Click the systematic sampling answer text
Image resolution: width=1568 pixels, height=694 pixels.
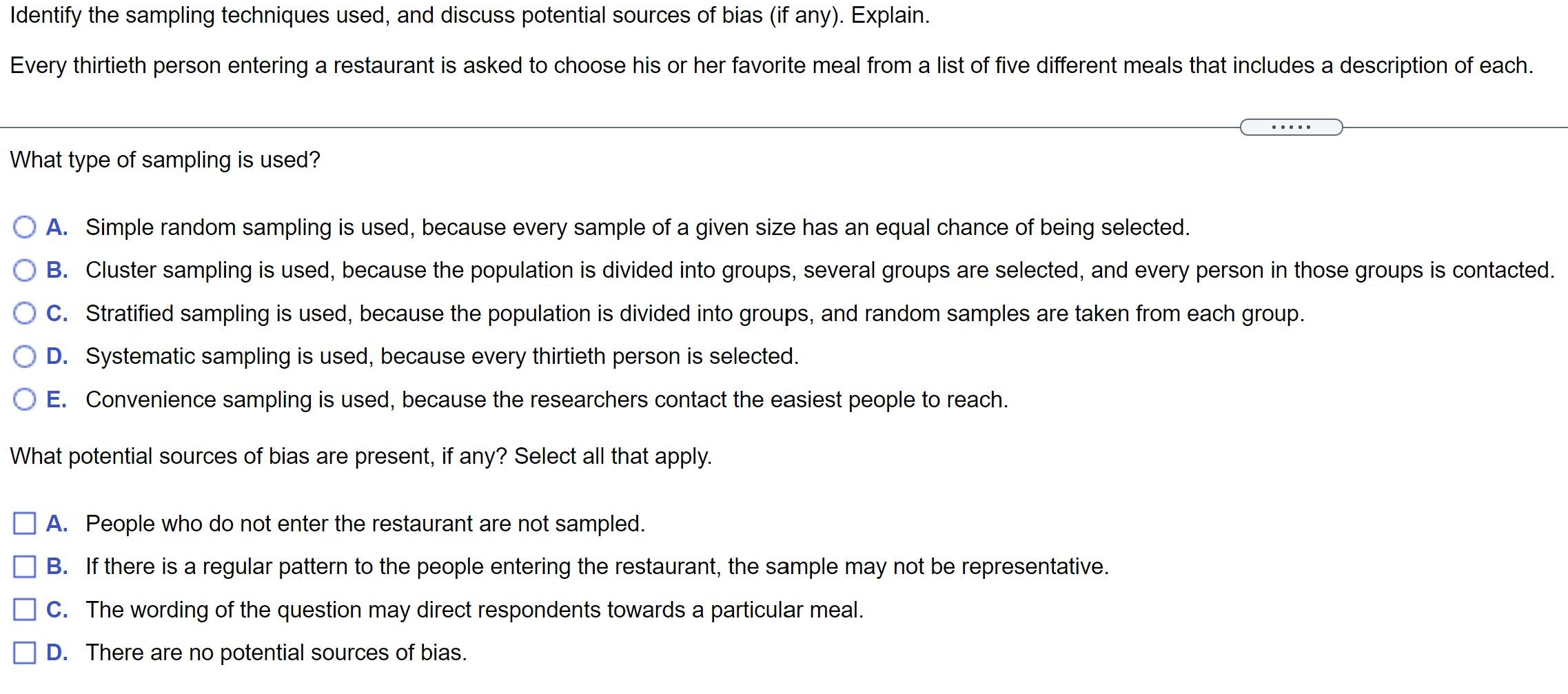[441, 356]
